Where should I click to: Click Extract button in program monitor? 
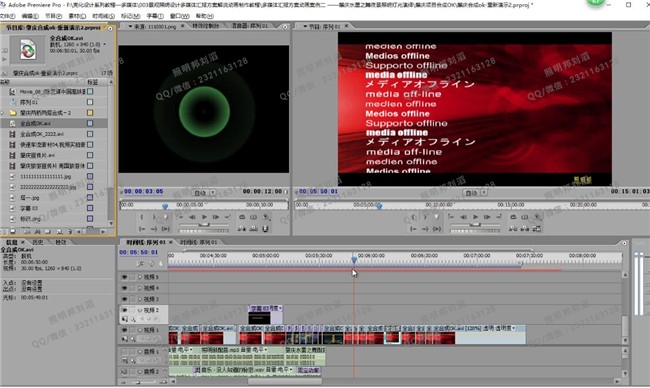click(x=525, y=228)
